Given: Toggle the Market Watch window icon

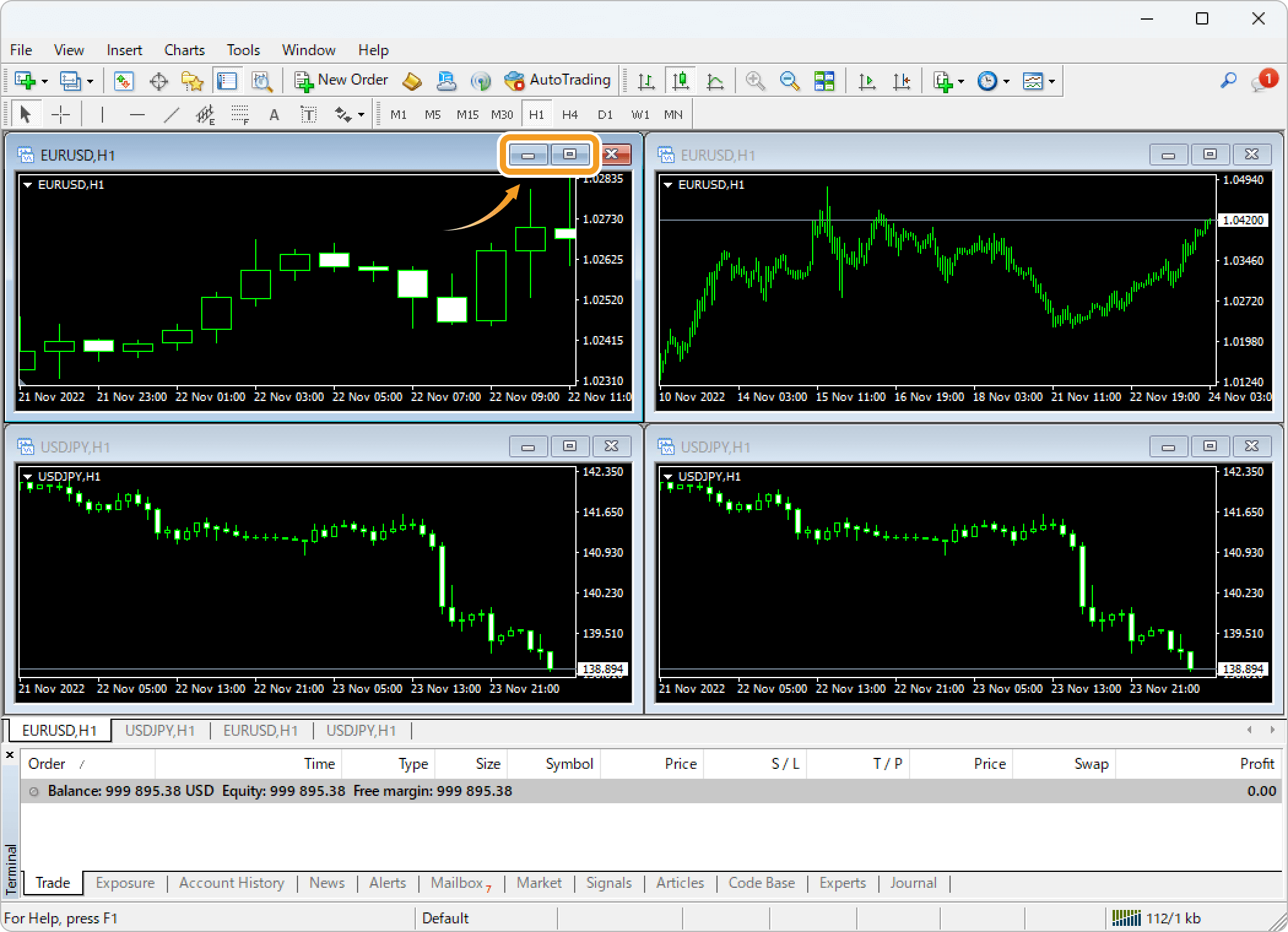Looking at the screenshot, I should click(123, 81).
